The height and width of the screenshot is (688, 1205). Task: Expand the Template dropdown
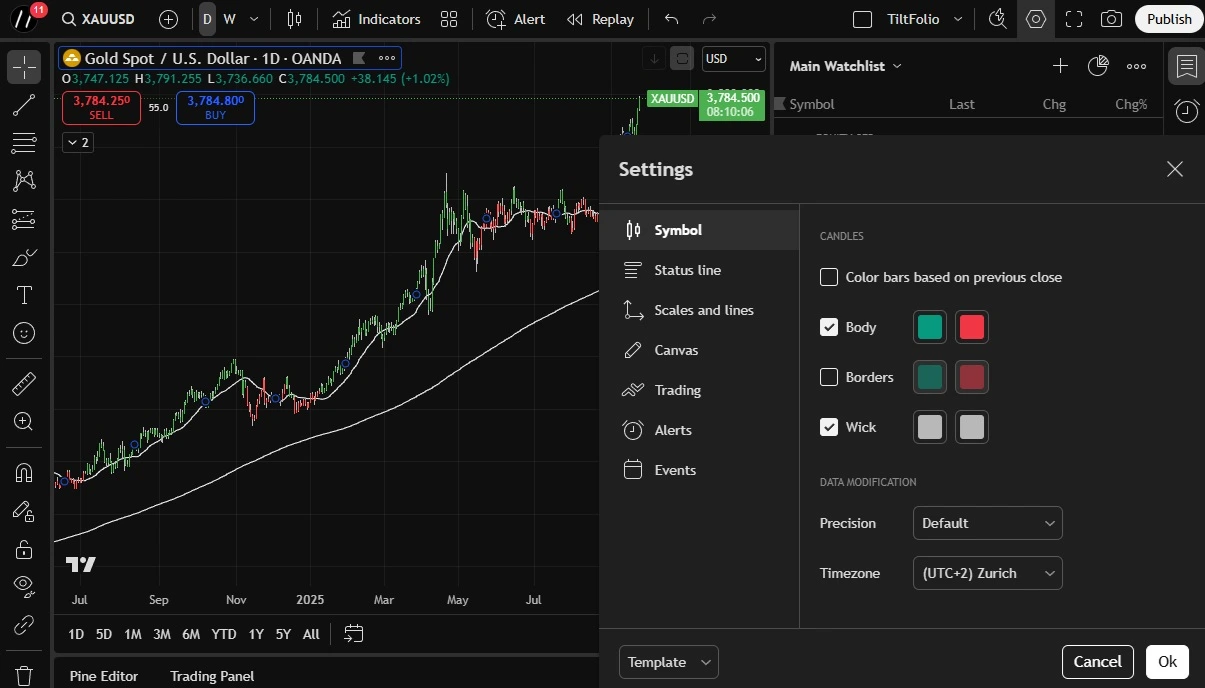[x=668, y=662]
